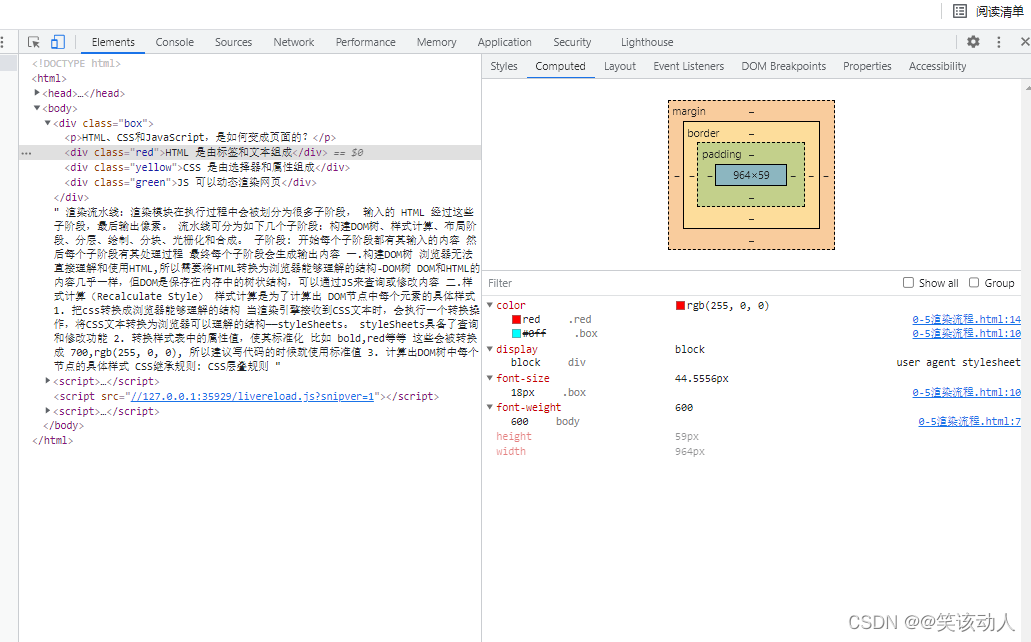Open the Security tab
The image size is (1031, 642).
pos(572,42)
